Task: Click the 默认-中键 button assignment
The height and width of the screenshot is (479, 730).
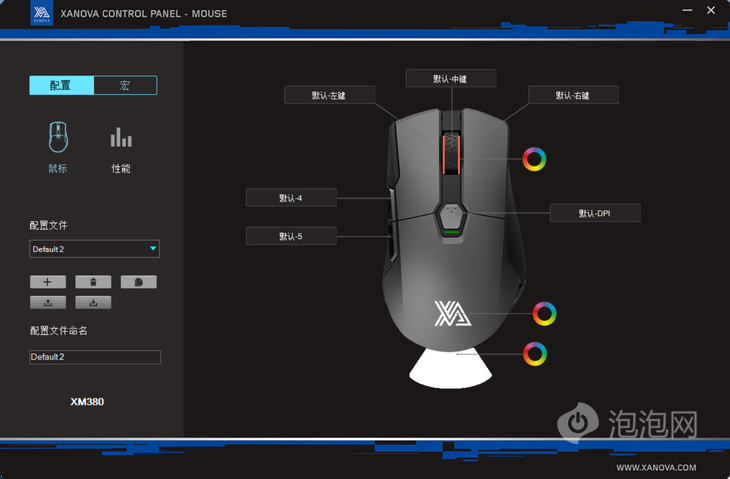Action: (x=451, y=78)
